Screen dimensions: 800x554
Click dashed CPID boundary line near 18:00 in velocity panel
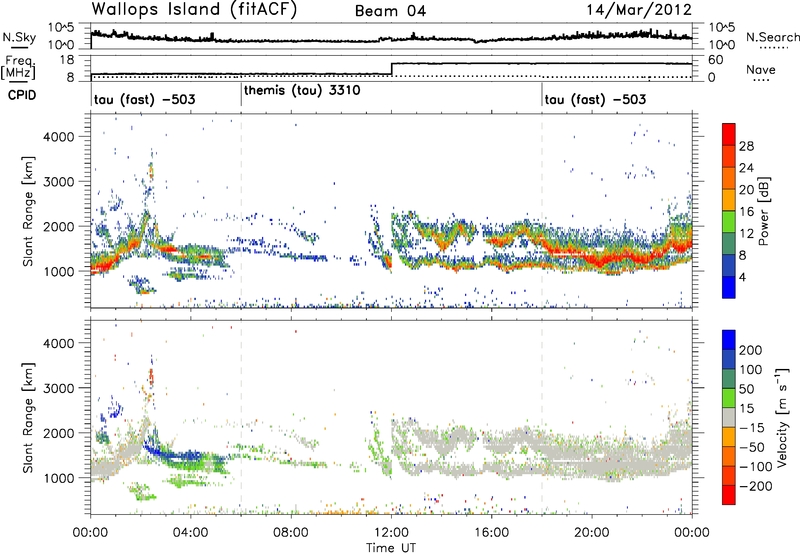coord(542,417)
